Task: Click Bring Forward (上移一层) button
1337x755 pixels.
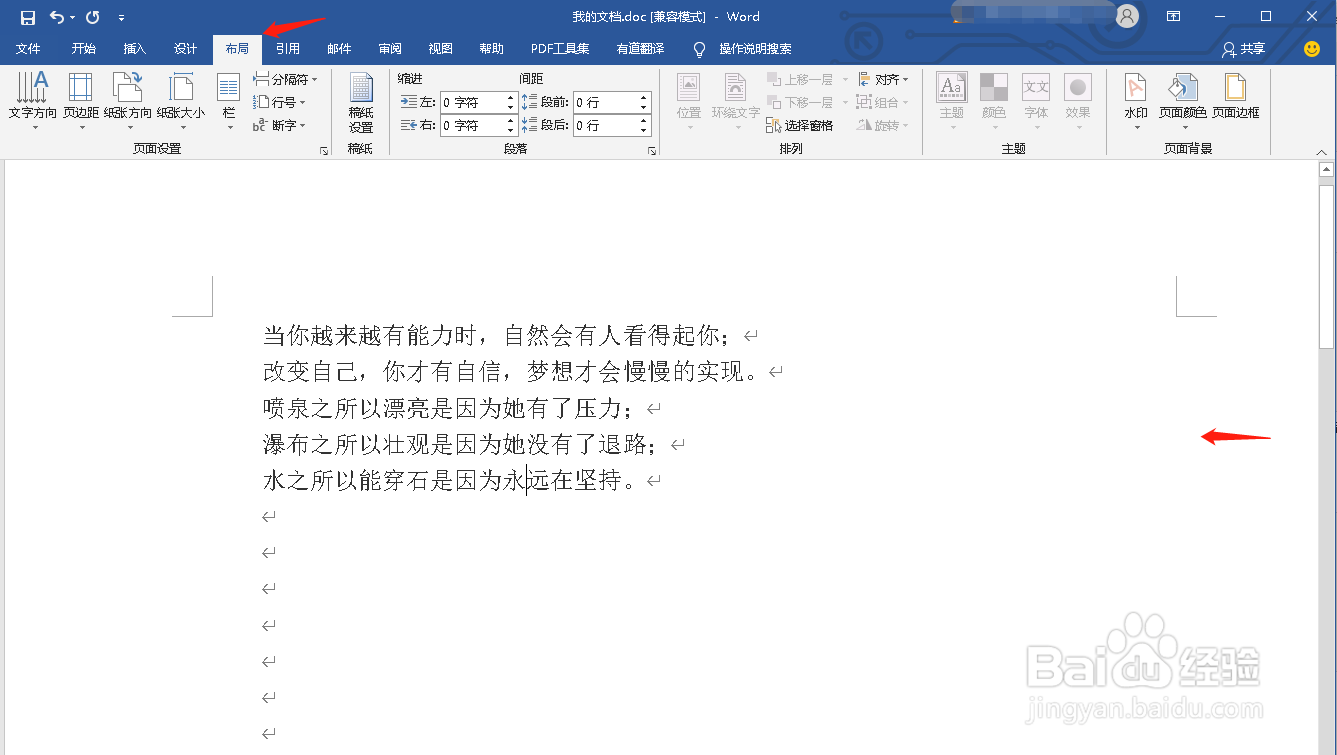Action: tap(801, 79)
